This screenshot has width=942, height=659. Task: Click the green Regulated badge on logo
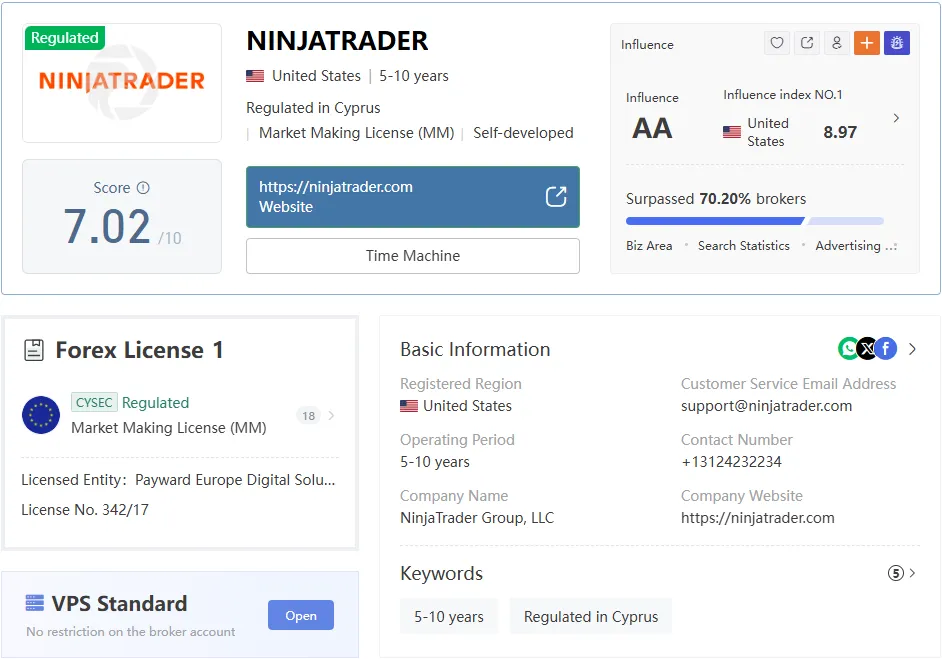tap(65, 38)
